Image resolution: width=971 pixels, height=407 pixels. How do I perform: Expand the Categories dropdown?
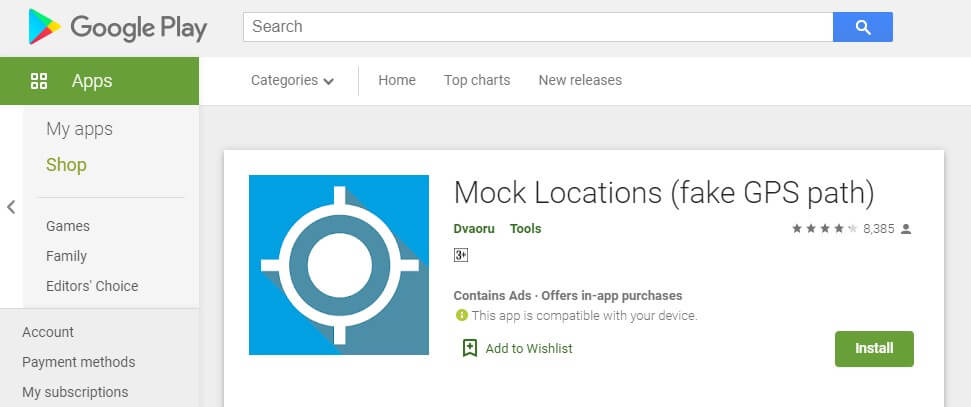[292, 81]
